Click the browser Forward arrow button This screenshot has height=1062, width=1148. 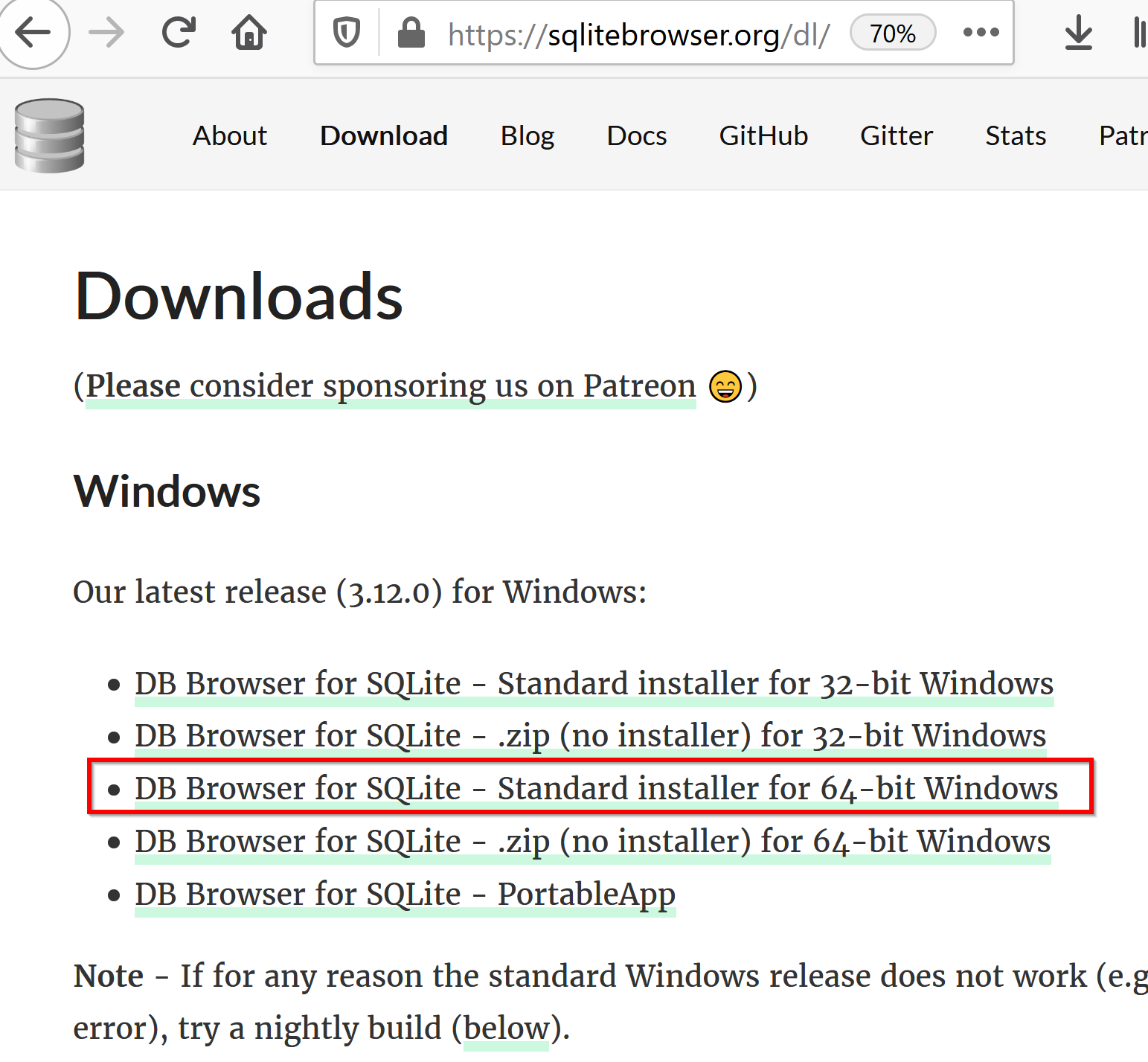click(106, 33)
